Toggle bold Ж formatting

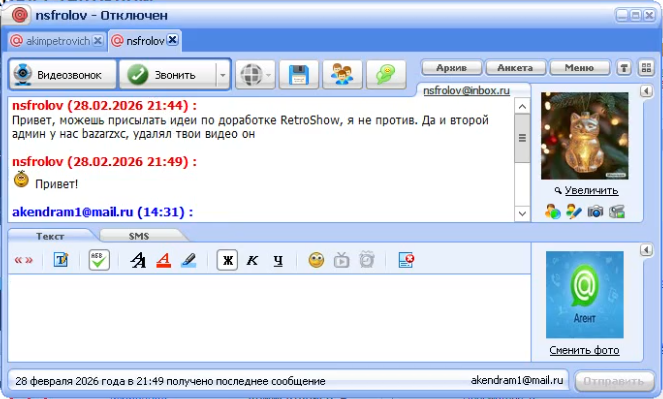227,260
